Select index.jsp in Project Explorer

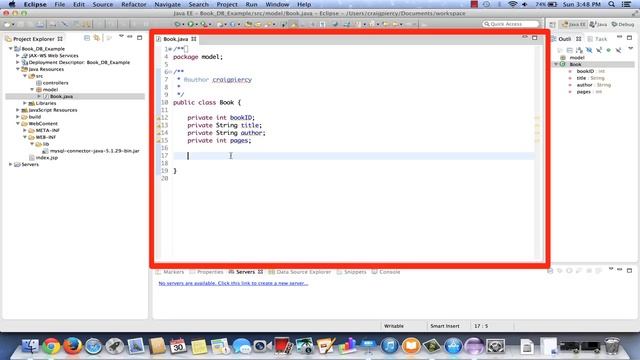pos(43,158)
